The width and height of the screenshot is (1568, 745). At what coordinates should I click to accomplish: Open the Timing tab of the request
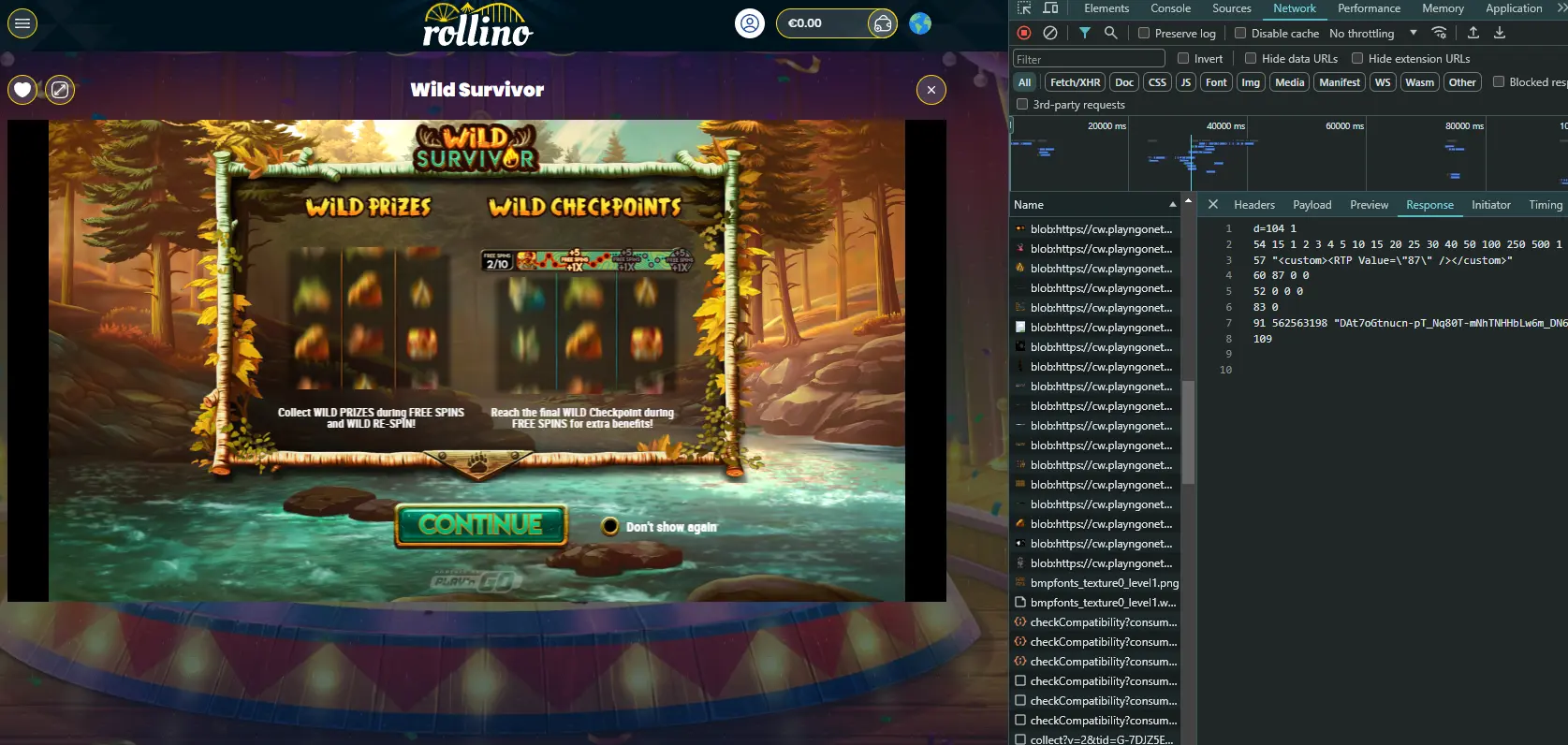pyautogui.click(x=1546, y=204)
